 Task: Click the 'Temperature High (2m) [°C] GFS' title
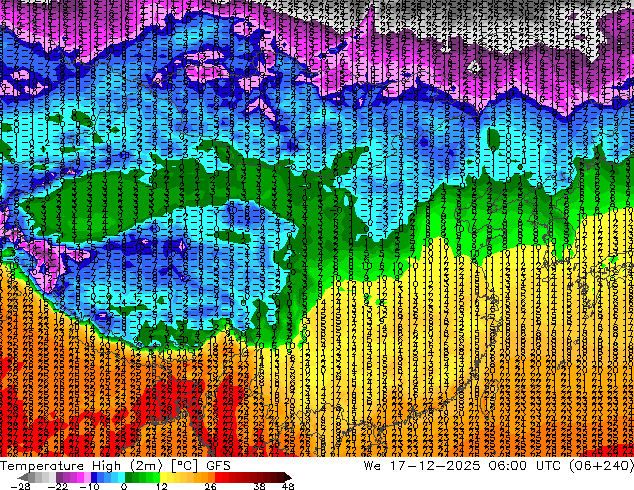(x=115, y=465)
